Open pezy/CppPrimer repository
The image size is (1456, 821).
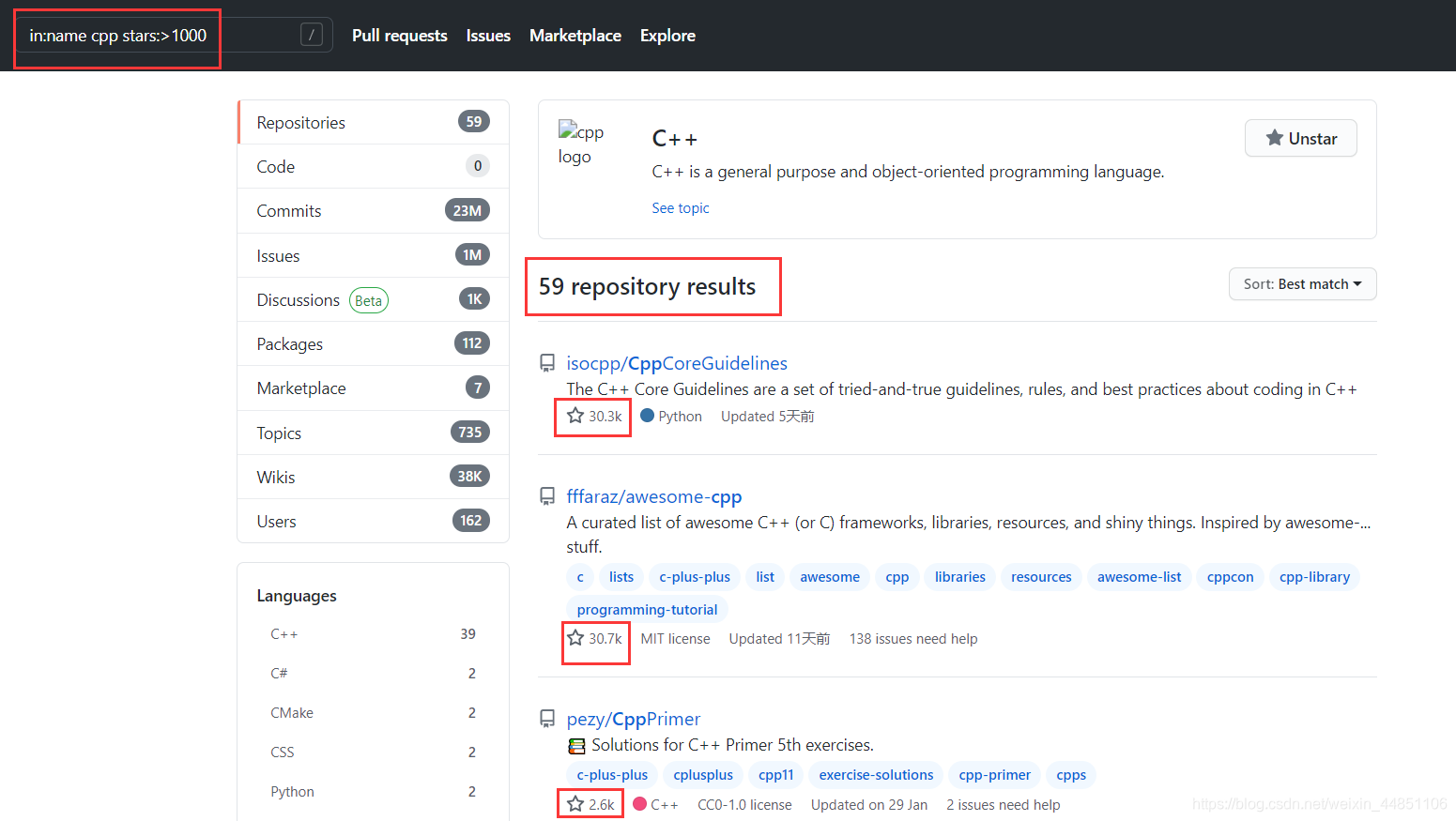click(634, 719)
